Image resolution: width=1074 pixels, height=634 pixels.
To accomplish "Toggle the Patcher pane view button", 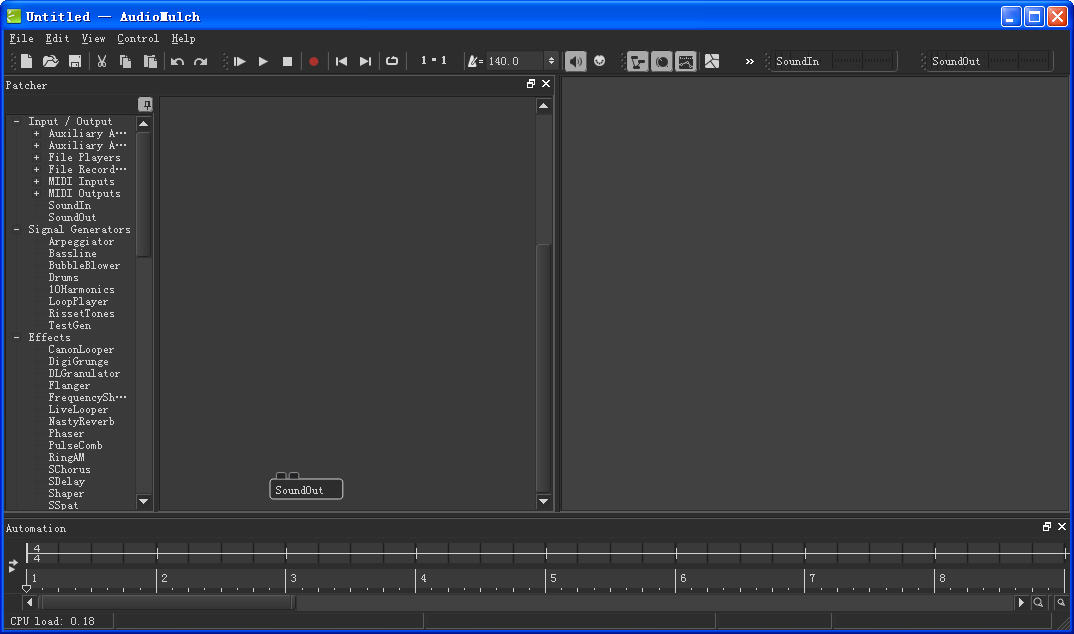I will pos(637,61).
